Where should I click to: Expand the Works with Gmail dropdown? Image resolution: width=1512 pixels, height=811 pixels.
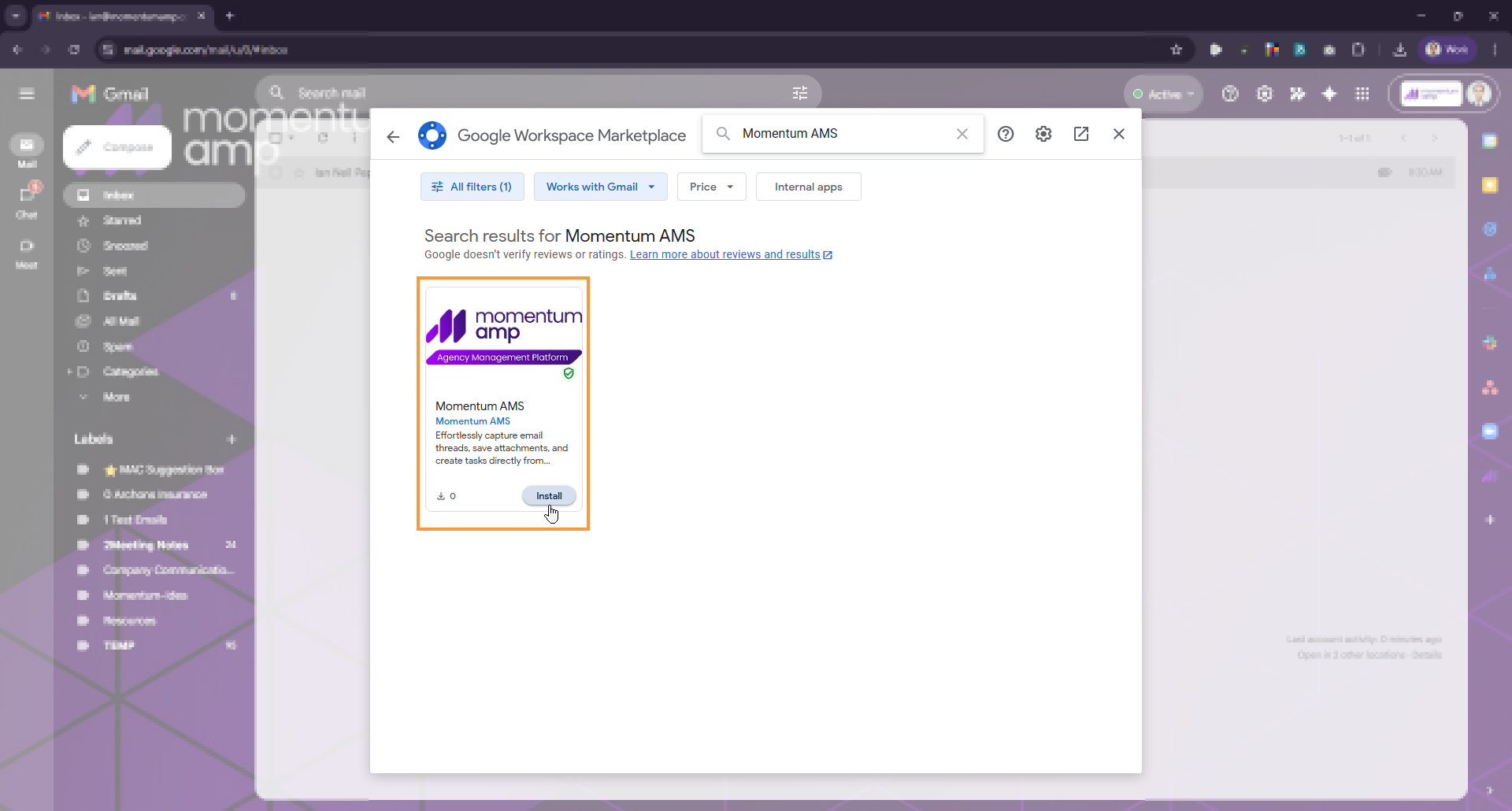tap(600, 187)
